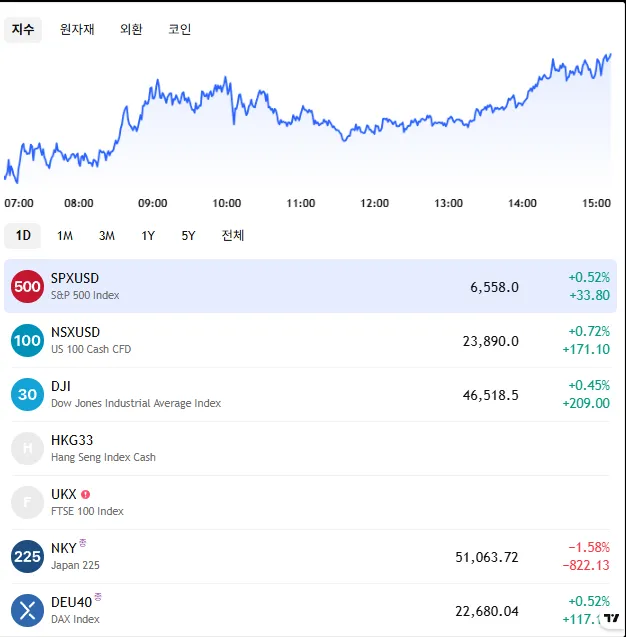Click the red 500 icon for SPXUSD
The height and width of the screenshot is (637, 626).
27,286
